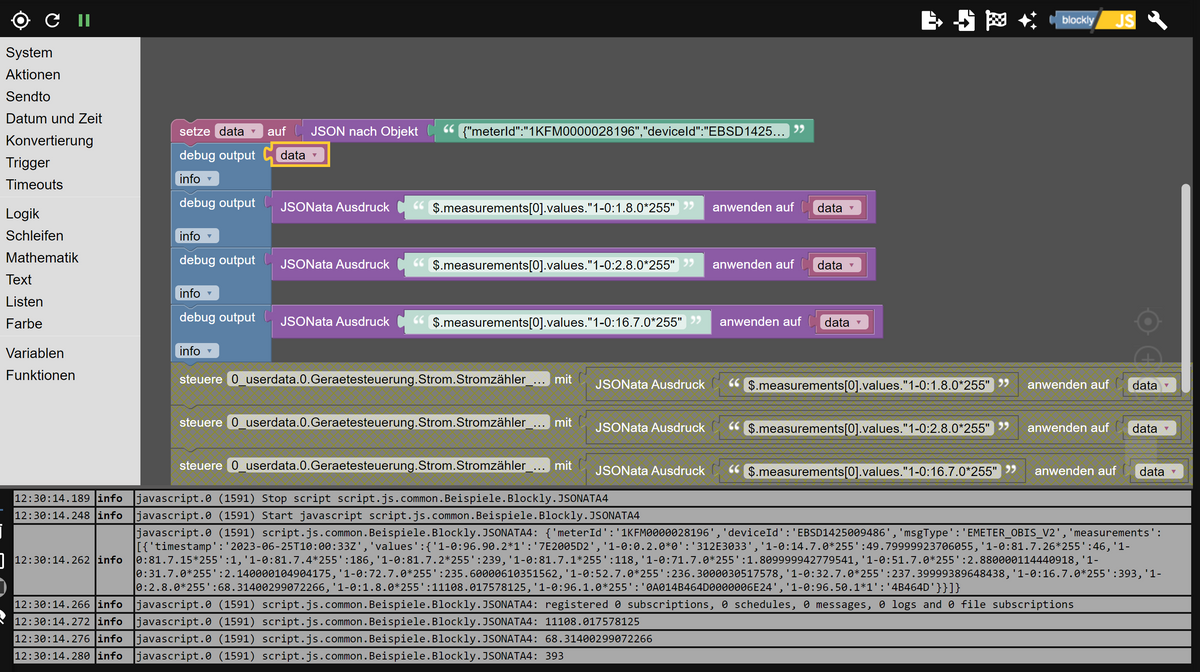Select object ID field in steuere 1-0:2.8.0 row

tap(389, 423)
